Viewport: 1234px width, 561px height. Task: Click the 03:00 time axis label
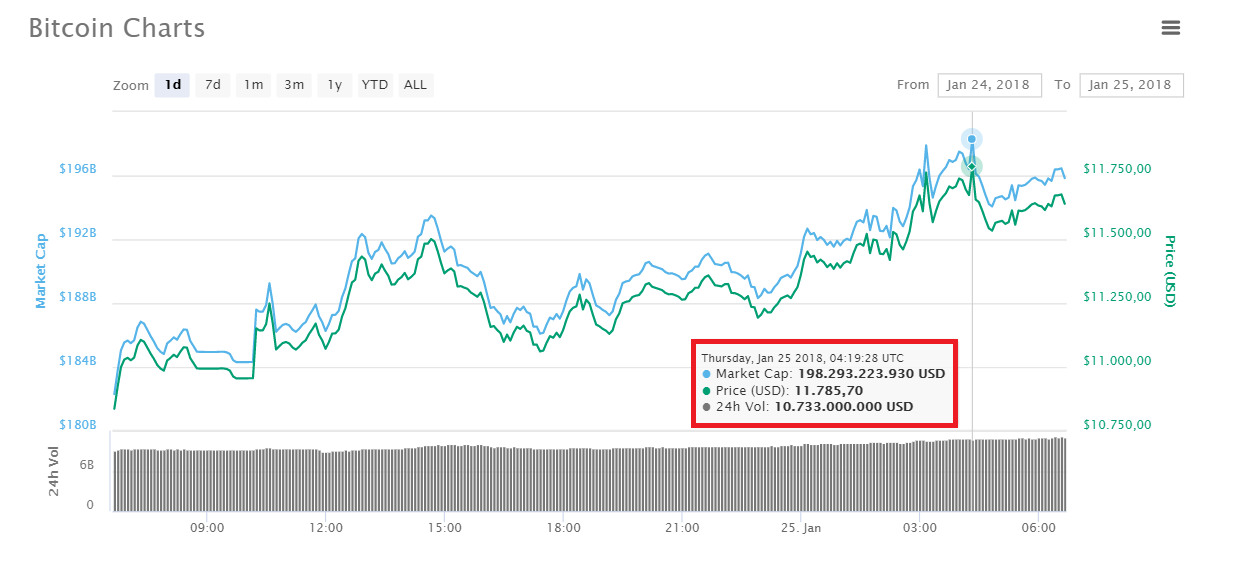[x=919, y=527]
